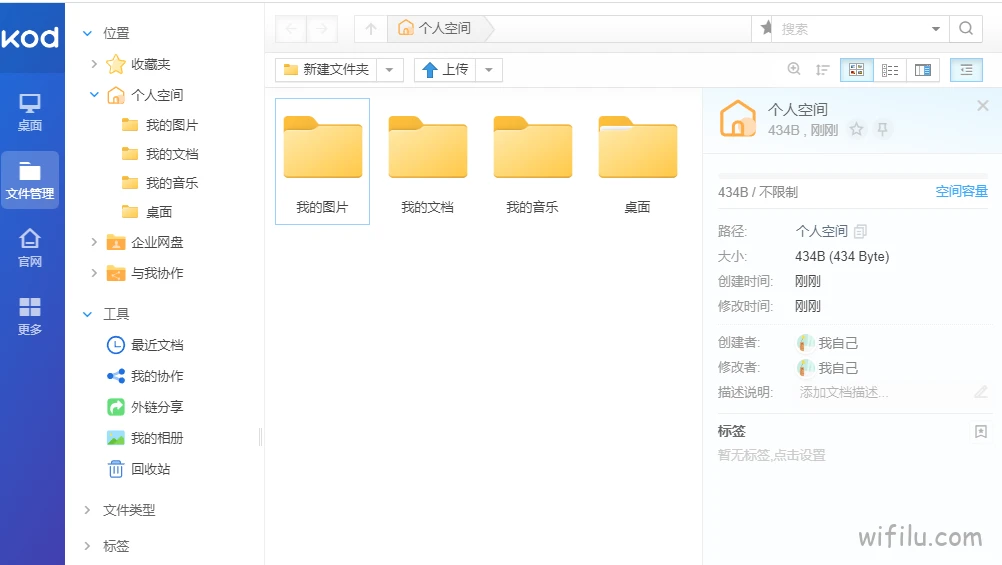
Task: Switch to icon grid view
Action: click(x=856, y=70)
